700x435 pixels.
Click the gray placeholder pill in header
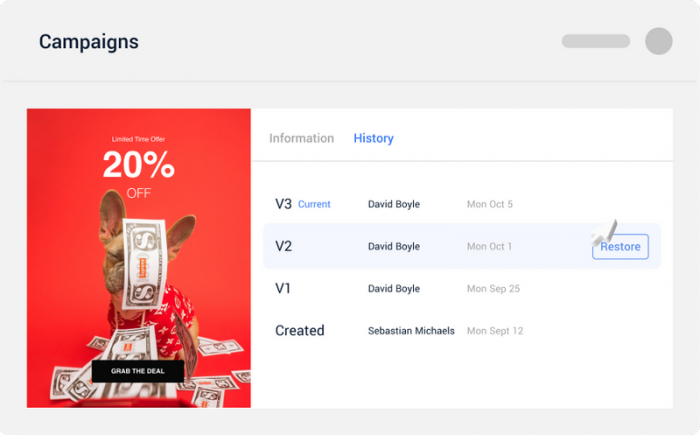click(x=596, y=41)
